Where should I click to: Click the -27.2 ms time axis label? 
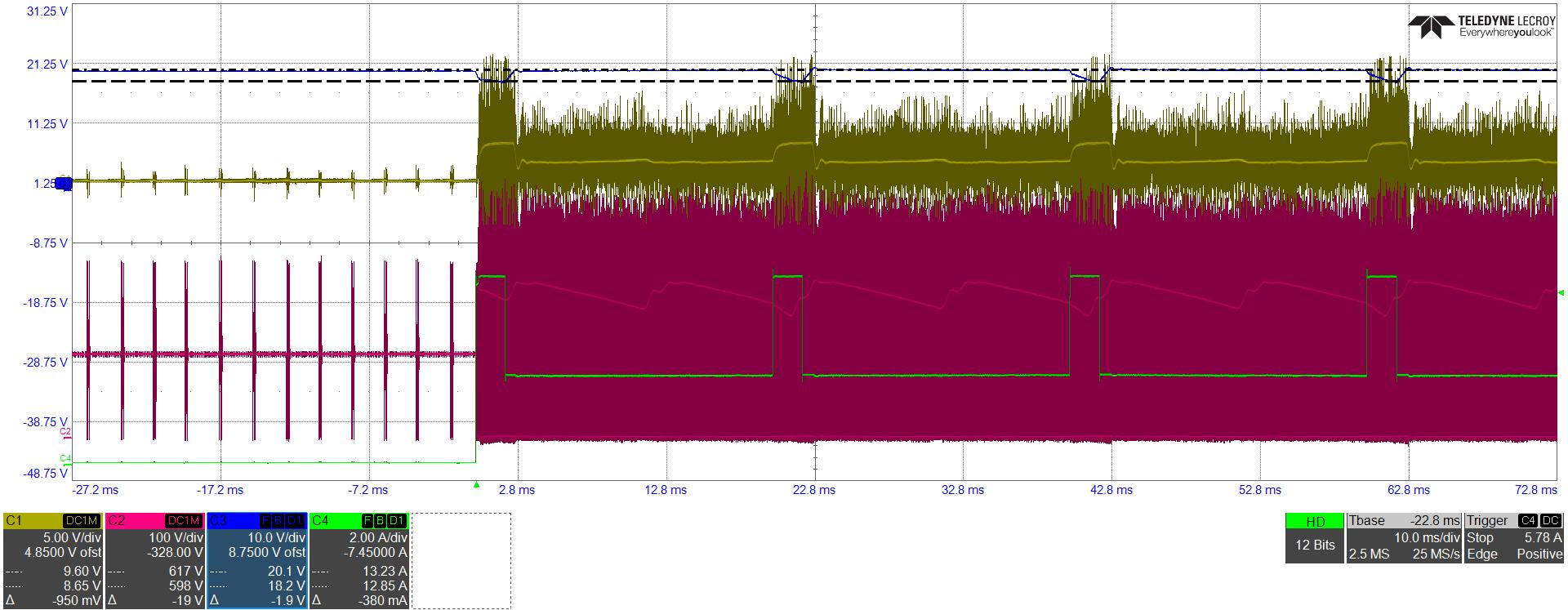95,490
